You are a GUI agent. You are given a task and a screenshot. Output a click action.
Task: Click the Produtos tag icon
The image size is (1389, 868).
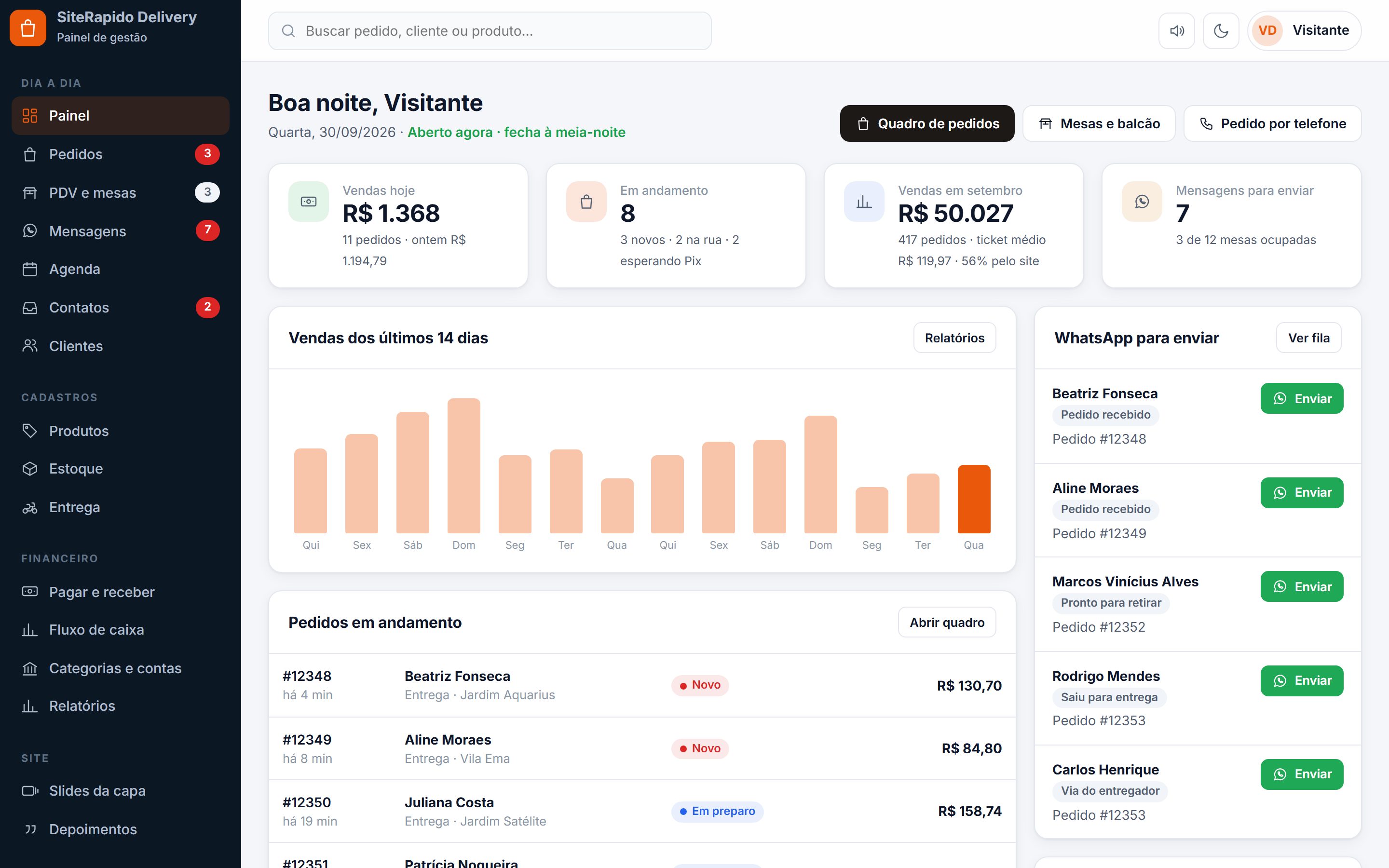click(30, 431)
